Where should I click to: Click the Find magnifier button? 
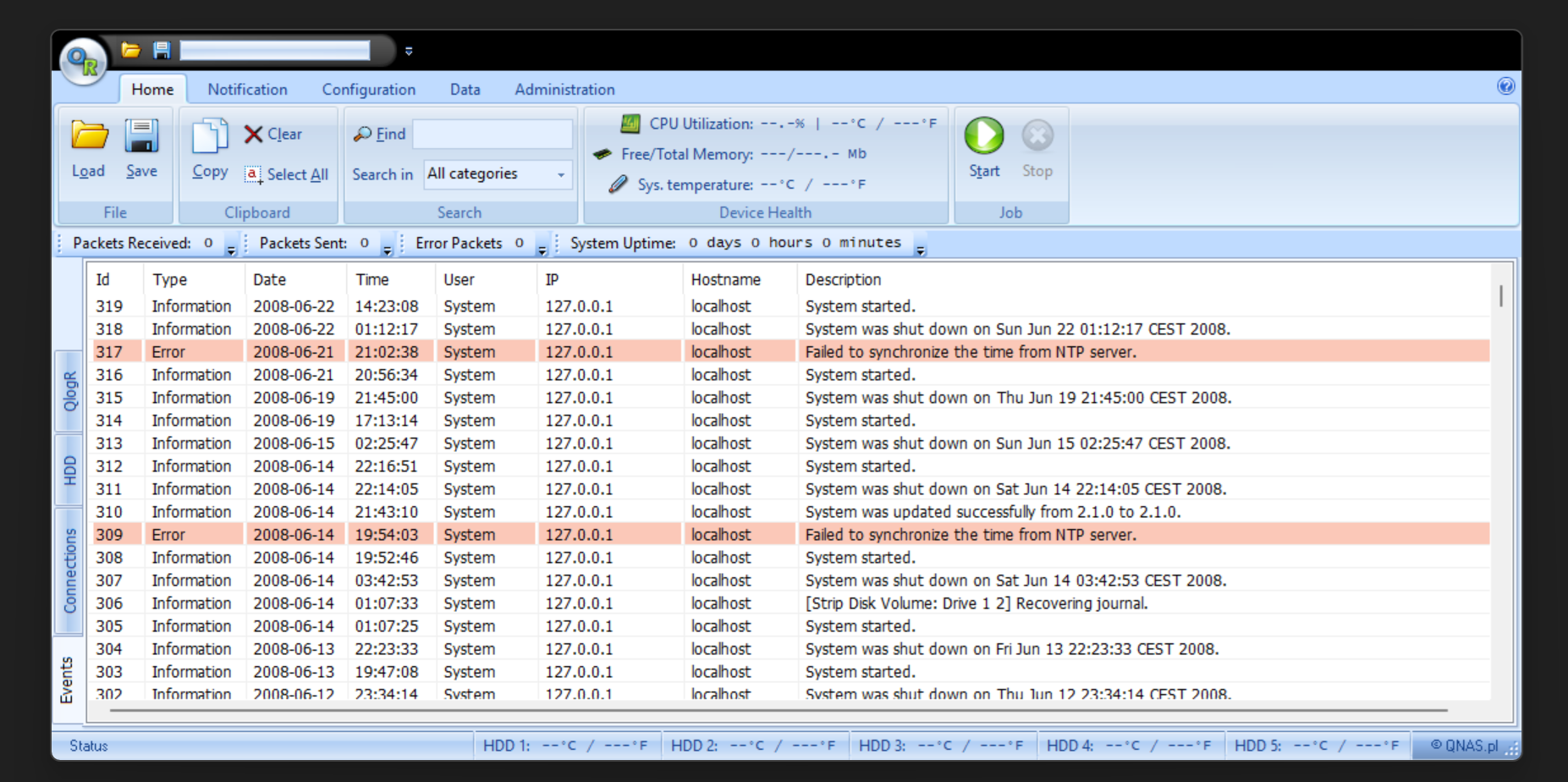point(379,134)
